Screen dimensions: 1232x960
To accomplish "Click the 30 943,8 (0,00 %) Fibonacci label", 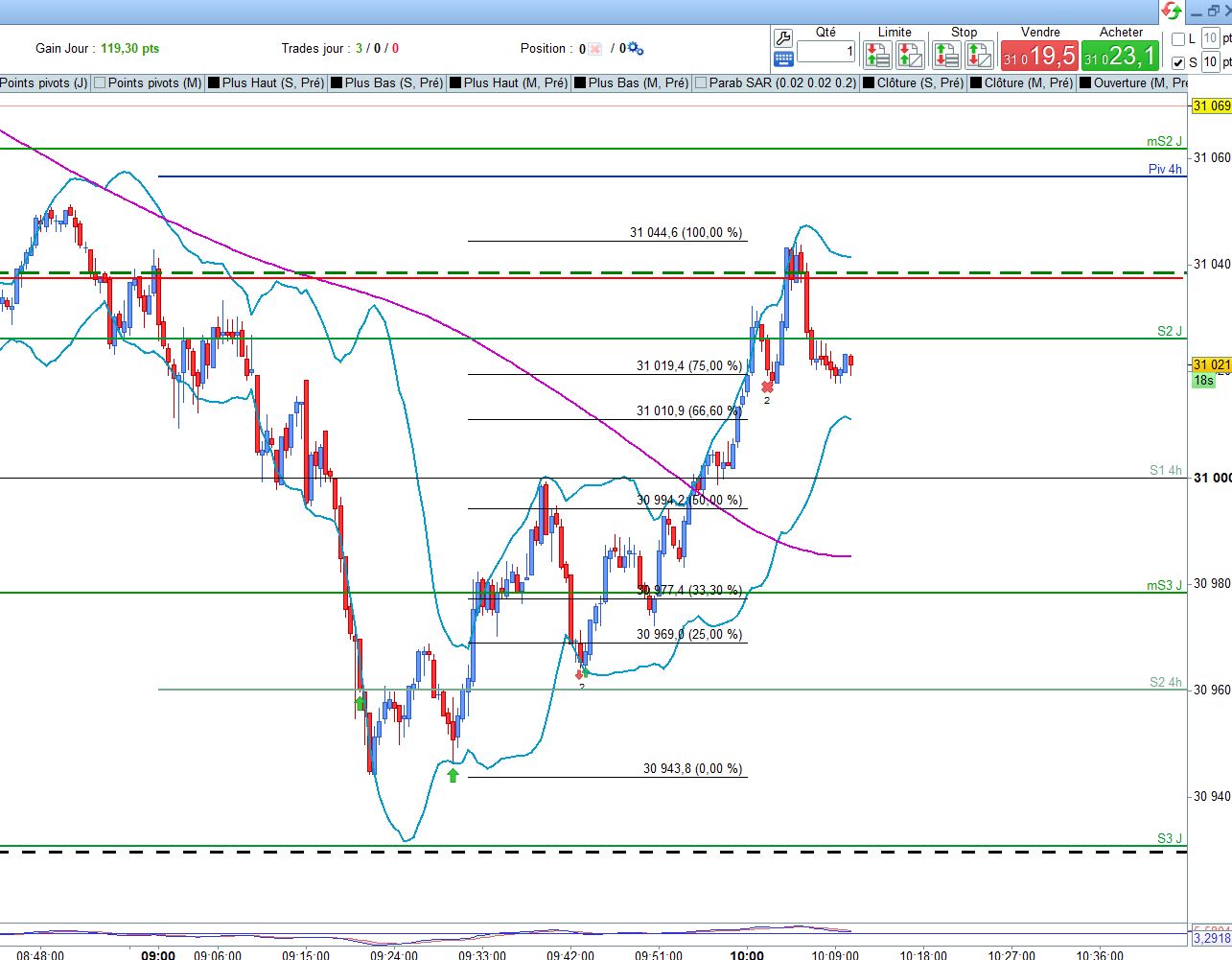I will 693,768.
